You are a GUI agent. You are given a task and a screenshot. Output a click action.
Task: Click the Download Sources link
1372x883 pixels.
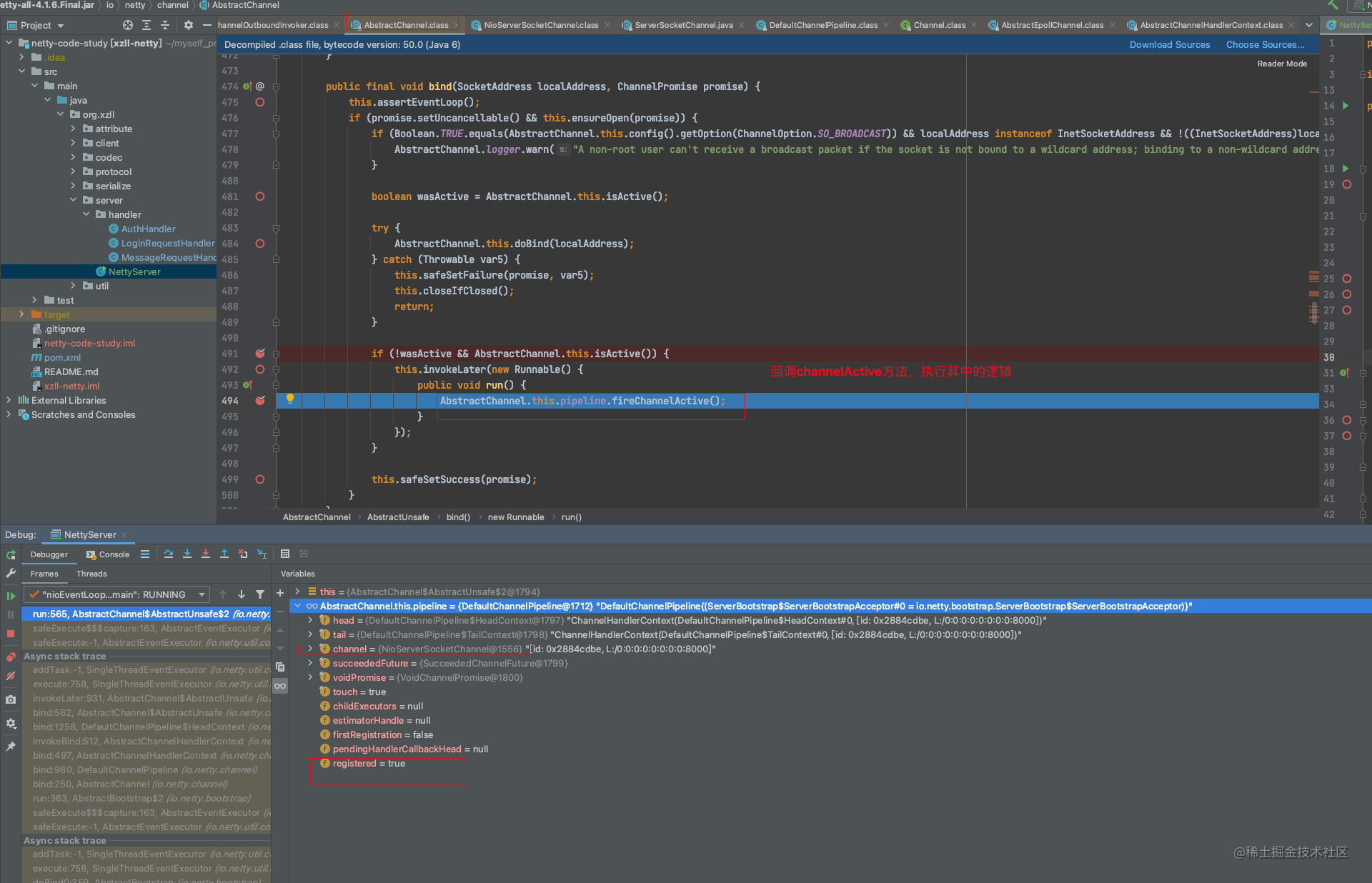pyautogui.click(x=1169, y=44)
